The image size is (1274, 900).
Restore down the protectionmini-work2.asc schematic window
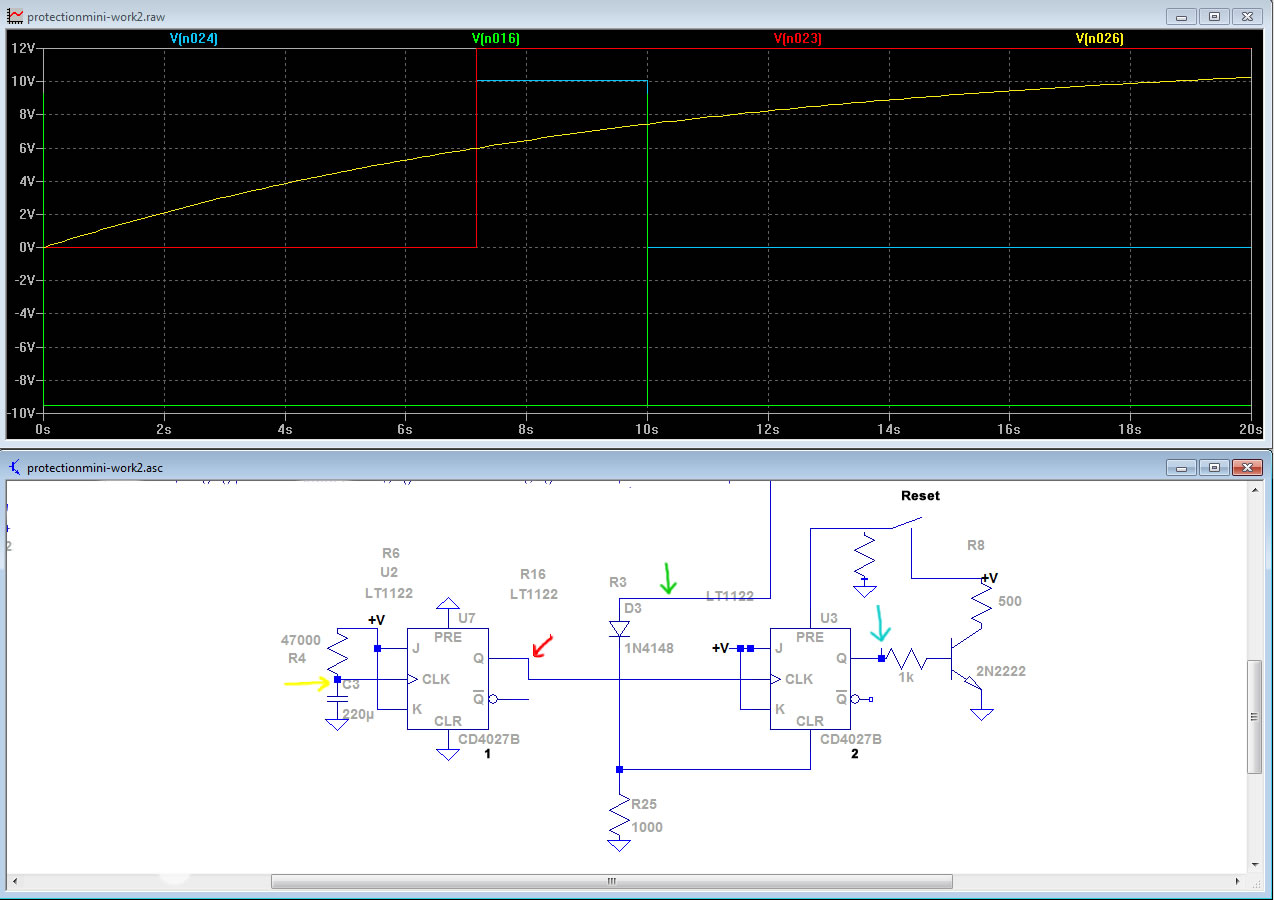coord(1215,467)
